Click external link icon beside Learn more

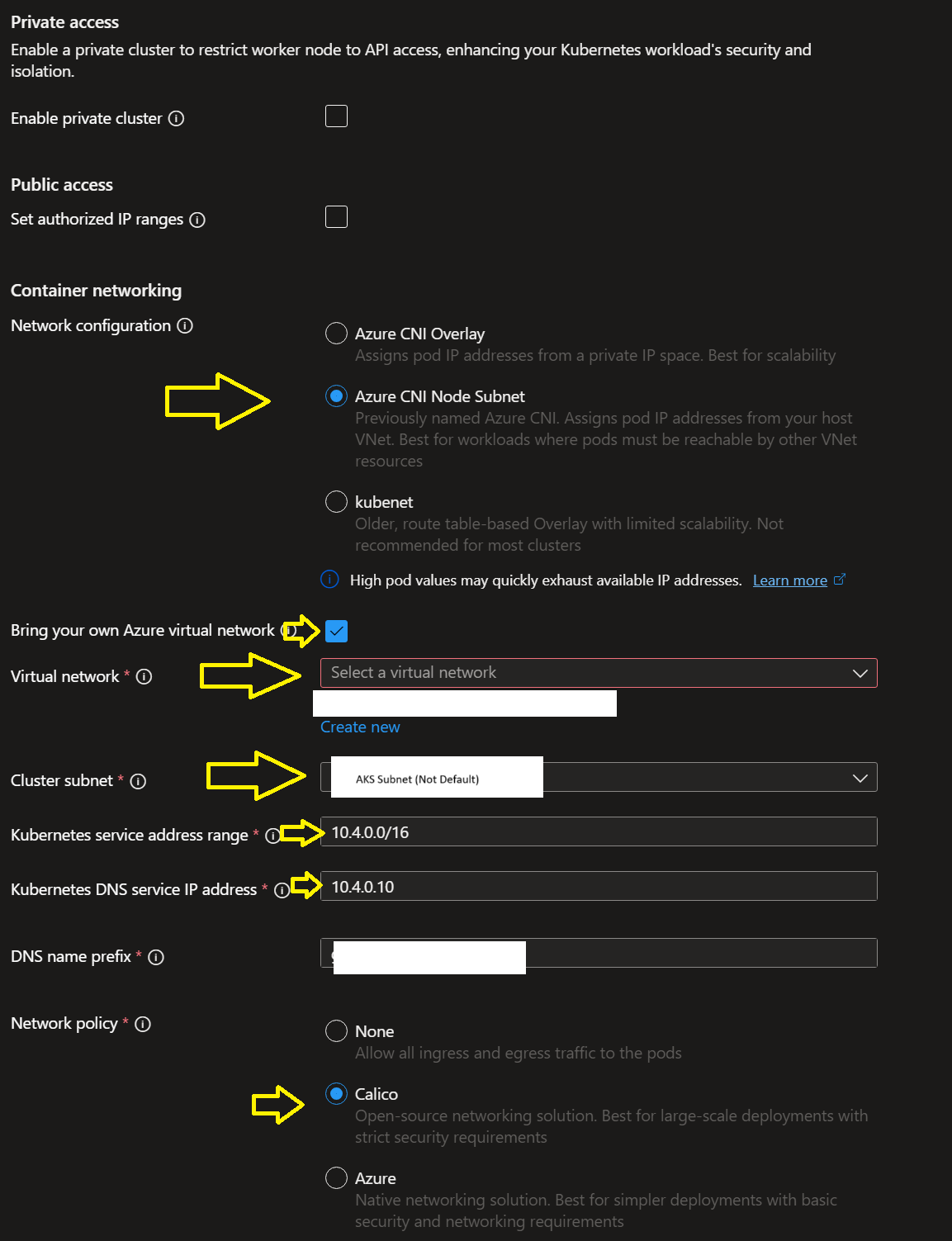click(840, 580)
